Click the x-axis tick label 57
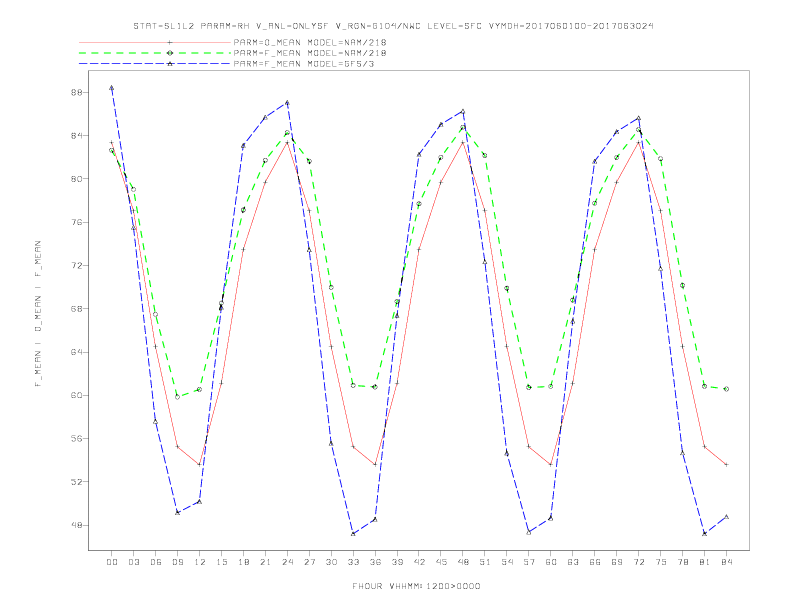 (x=529, y=562)
